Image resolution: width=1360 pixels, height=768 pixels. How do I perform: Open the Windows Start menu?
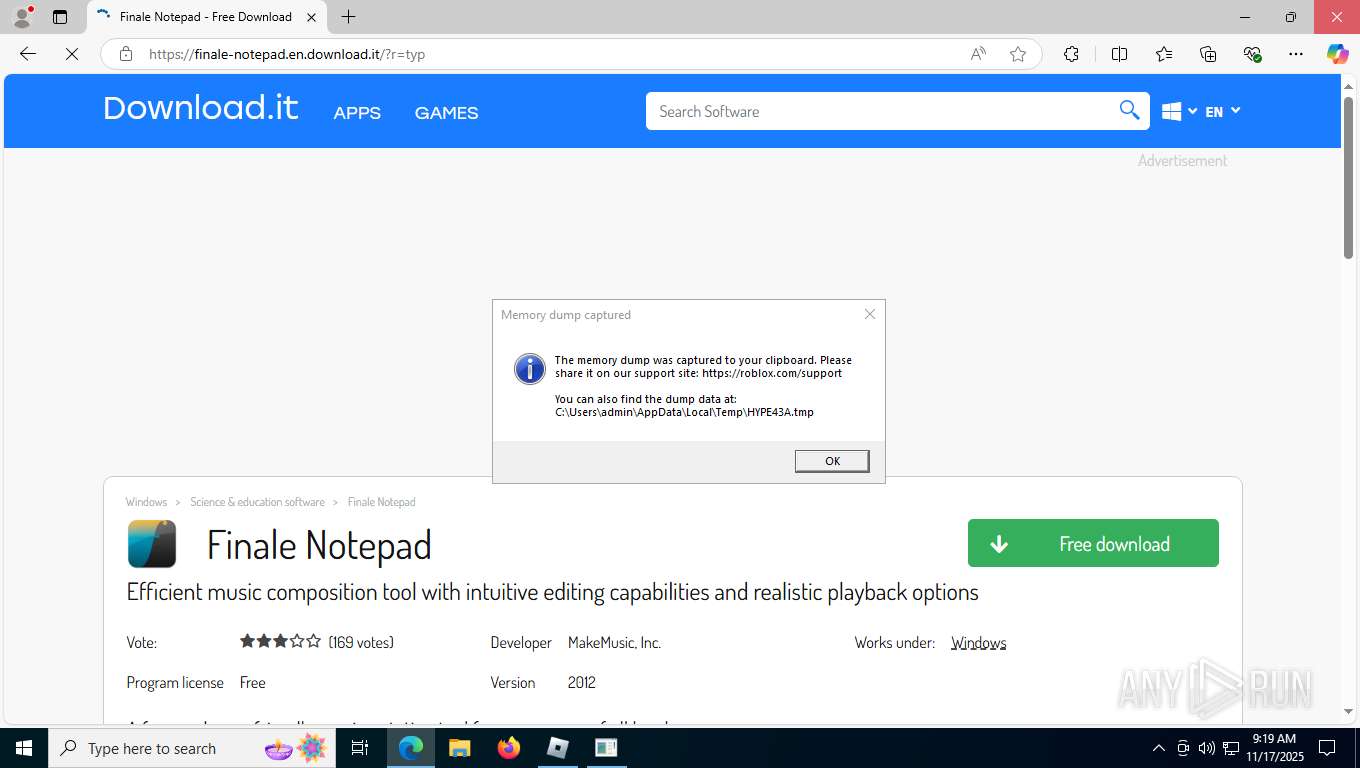point(24,748)
